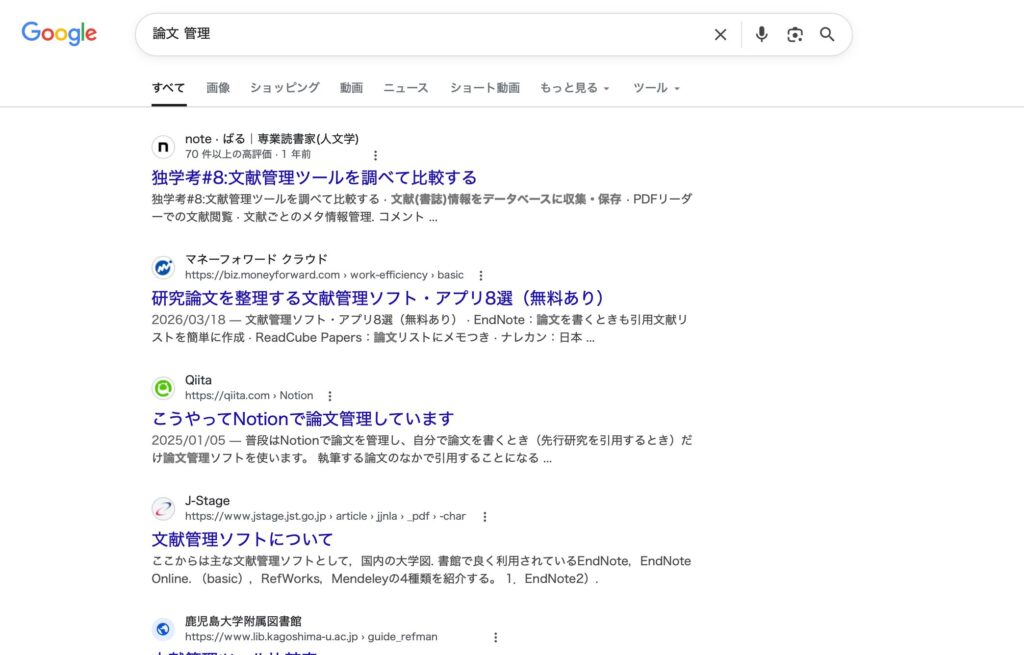Click the Google logo

click(x=59, y=33)
